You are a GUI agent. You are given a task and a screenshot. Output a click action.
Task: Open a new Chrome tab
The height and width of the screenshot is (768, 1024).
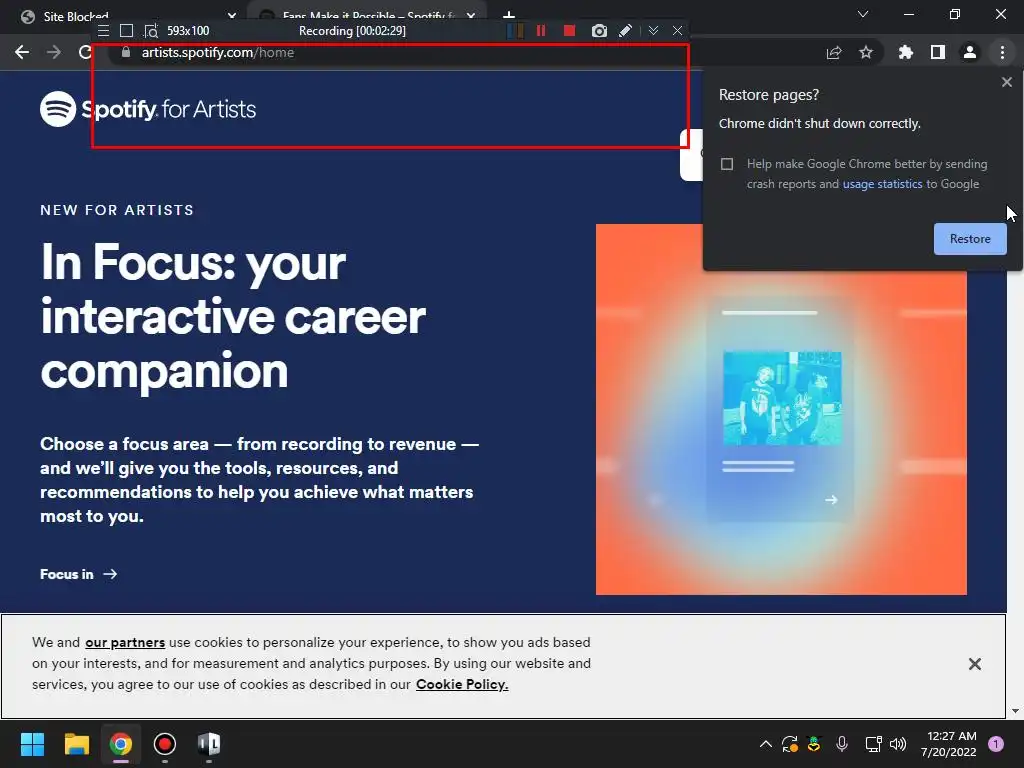pos(509,14)
